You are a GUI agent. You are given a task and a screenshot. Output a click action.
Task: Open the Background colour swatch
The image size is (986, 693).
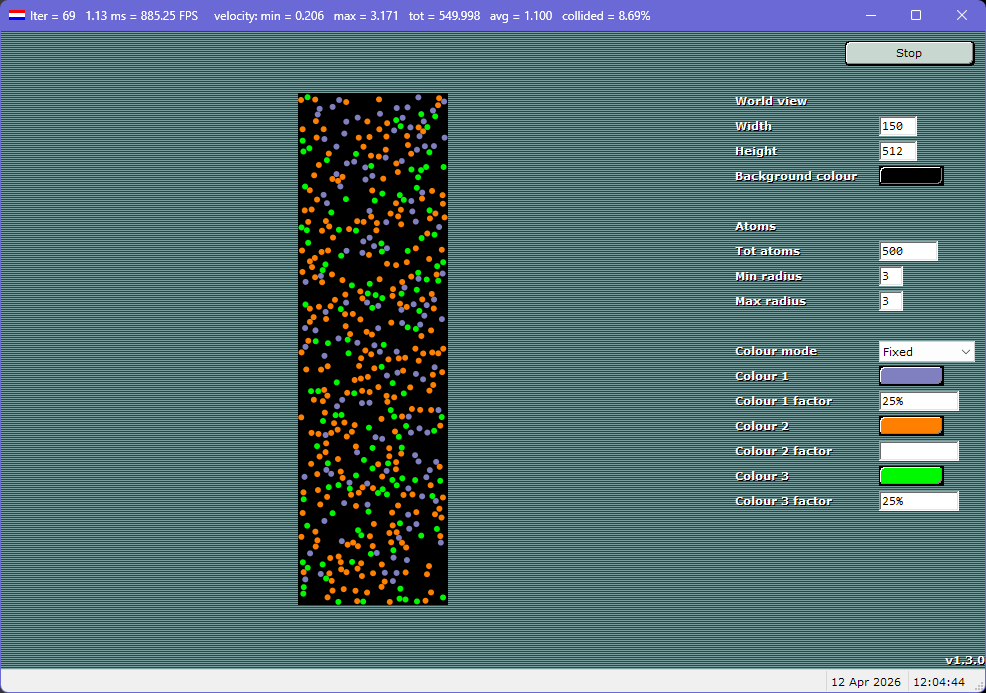(910, 176)
